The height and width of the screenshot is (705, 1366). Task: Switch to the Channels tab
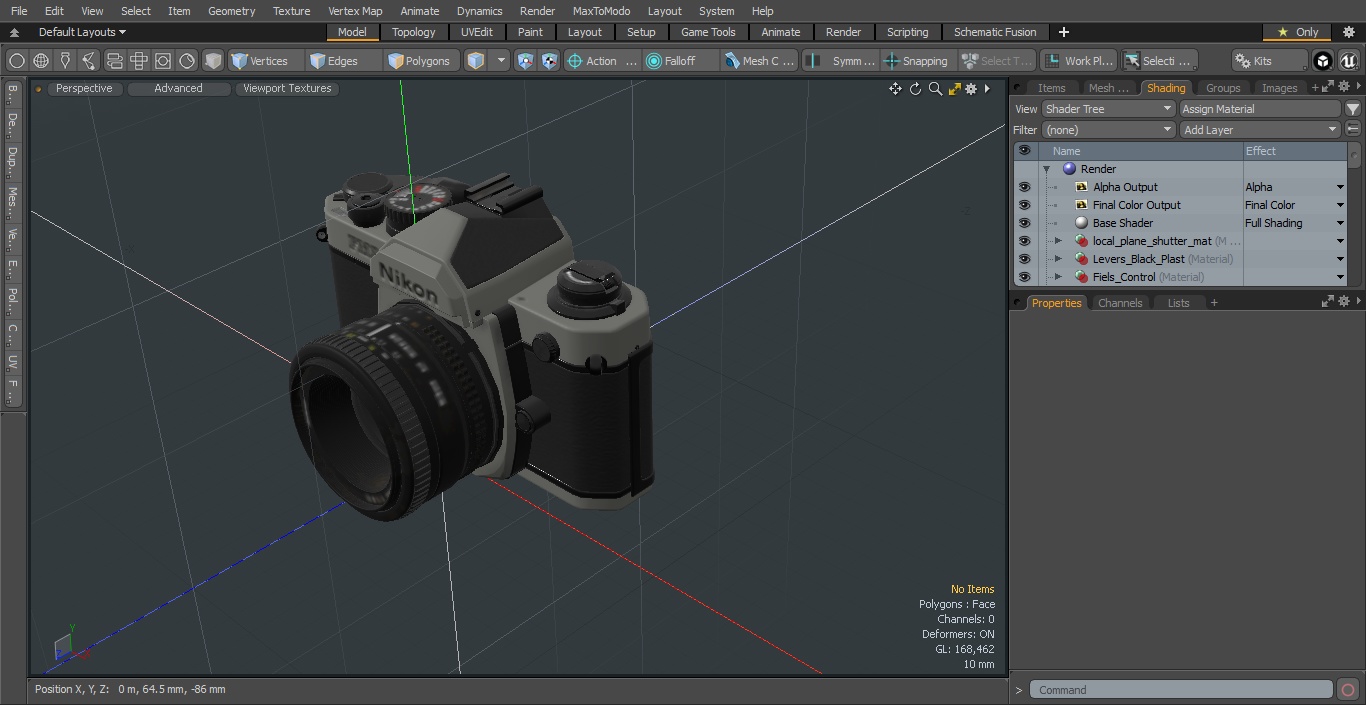(1120, 302)
